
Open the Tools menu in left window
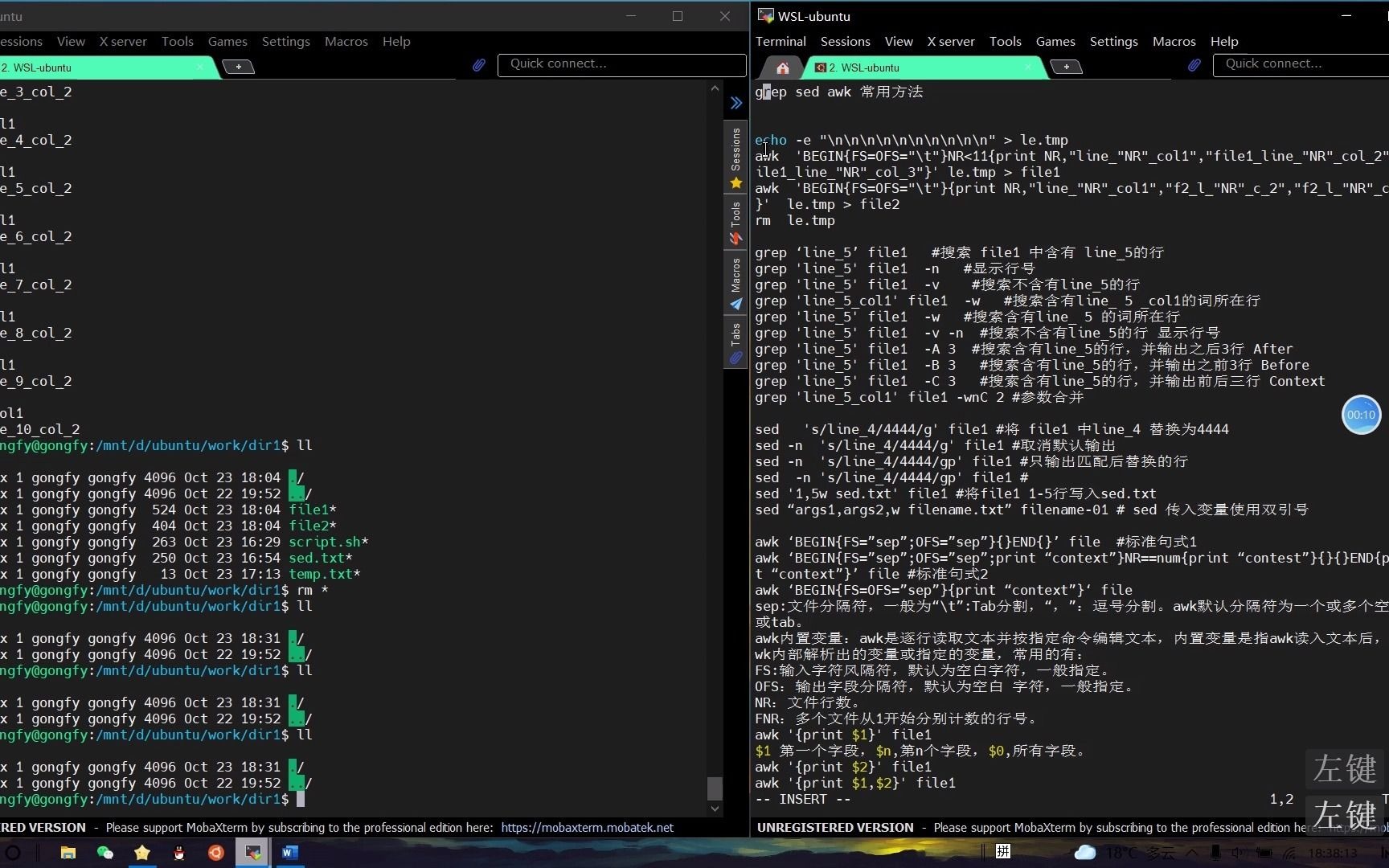click(x=177, y=41)
